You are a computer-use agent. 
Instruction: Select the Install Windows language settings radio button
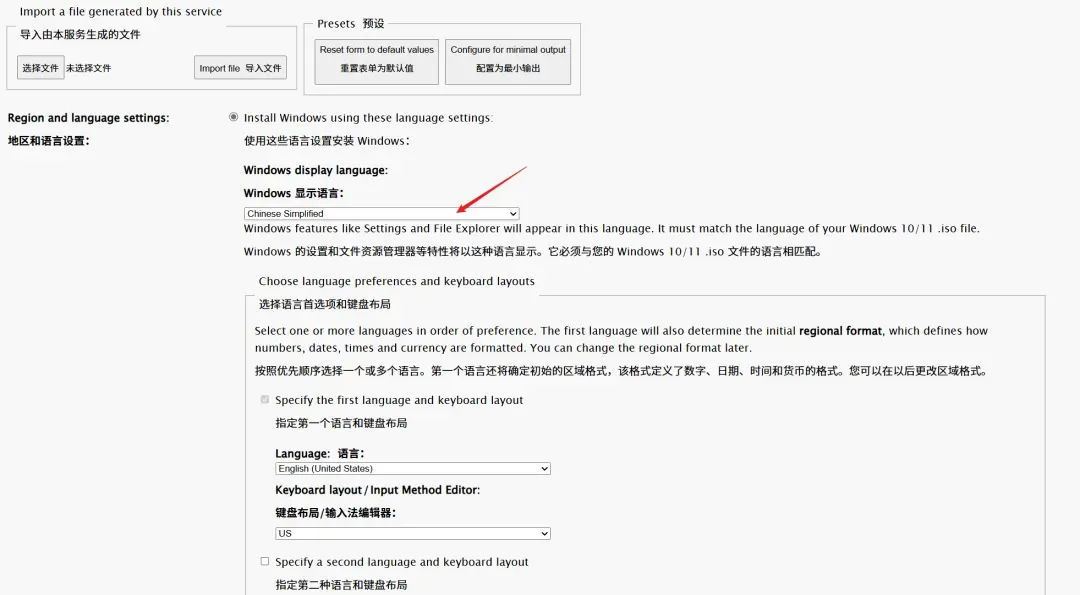click(x=234, y=117)
